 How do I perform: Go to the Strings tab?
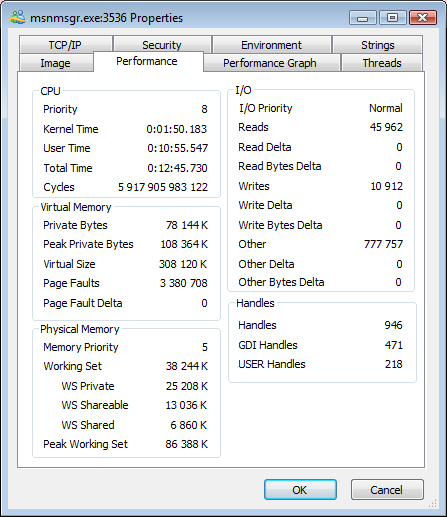(378, 45)
